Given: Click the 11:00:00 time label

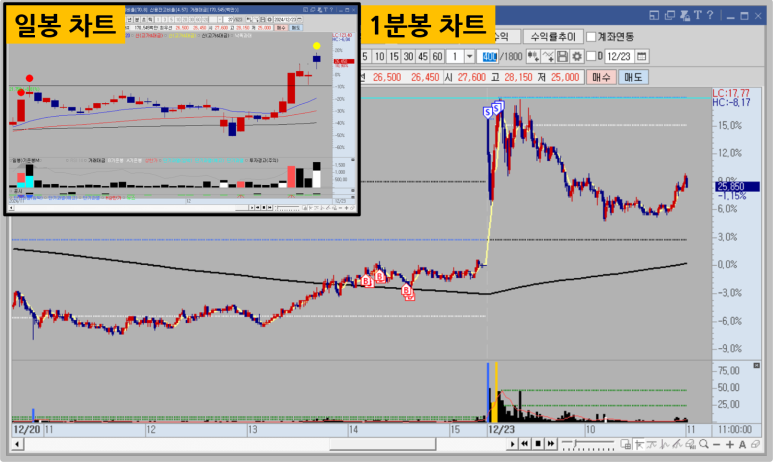Looking at the screenshot, I should coord(735,429).
